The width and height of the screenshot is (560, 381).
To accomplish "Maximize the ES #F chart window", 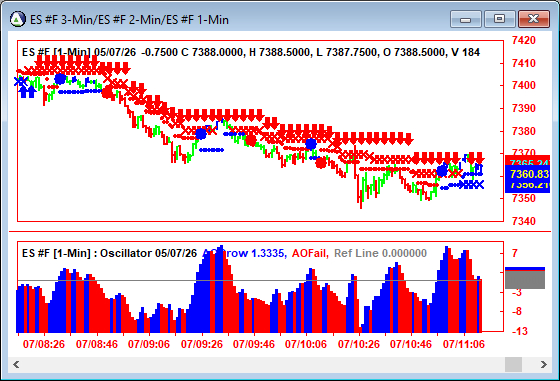I will pos(499,19).
